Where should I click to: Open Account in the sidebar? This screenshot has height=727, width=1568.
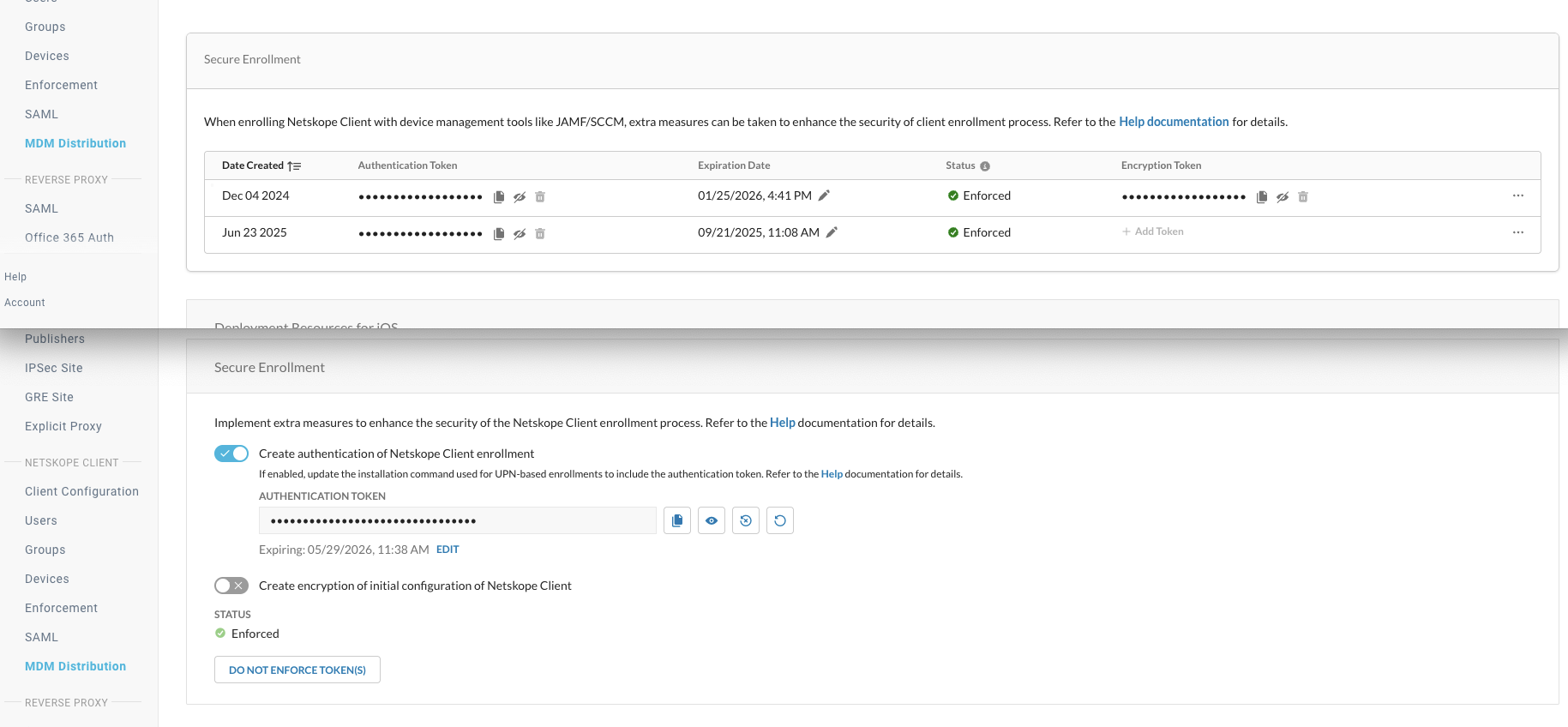[x=25, y=303]
